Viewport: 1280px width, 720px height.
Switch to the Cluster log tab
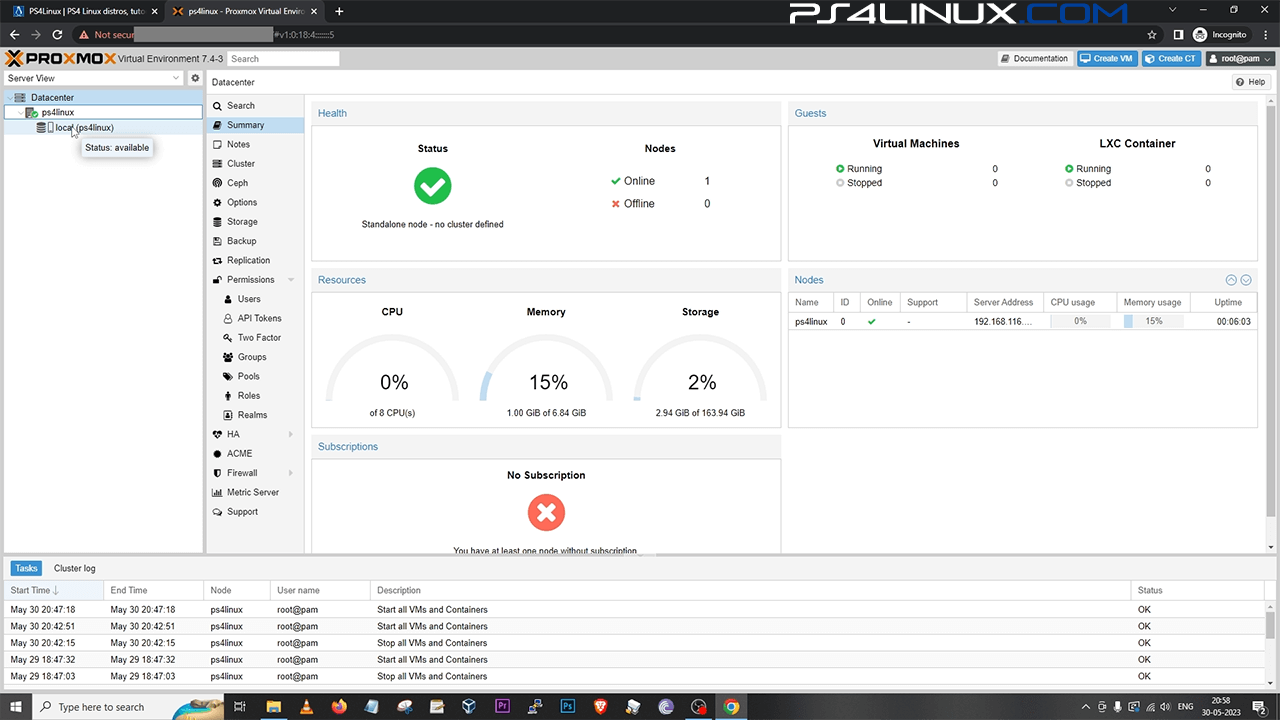pyautogui.click(x=75, y=568)
